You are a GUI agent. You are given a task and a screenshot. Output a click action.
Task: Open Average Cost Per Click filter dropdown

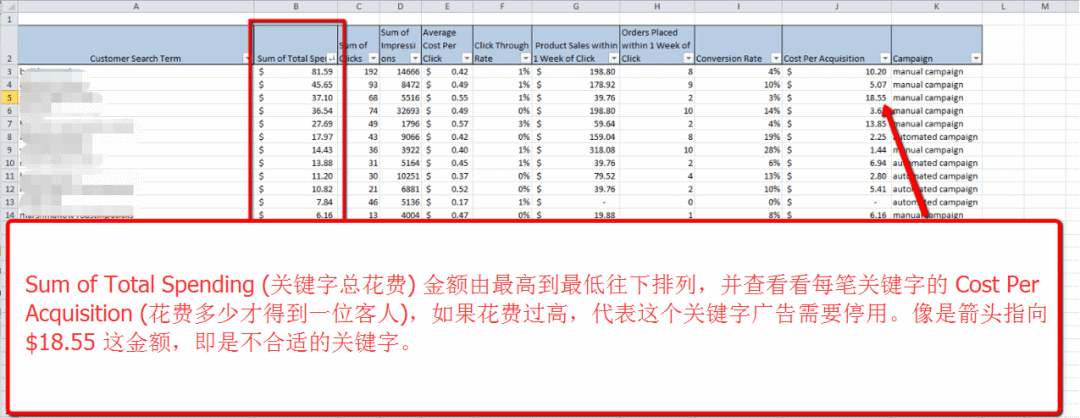click(466, 59)
